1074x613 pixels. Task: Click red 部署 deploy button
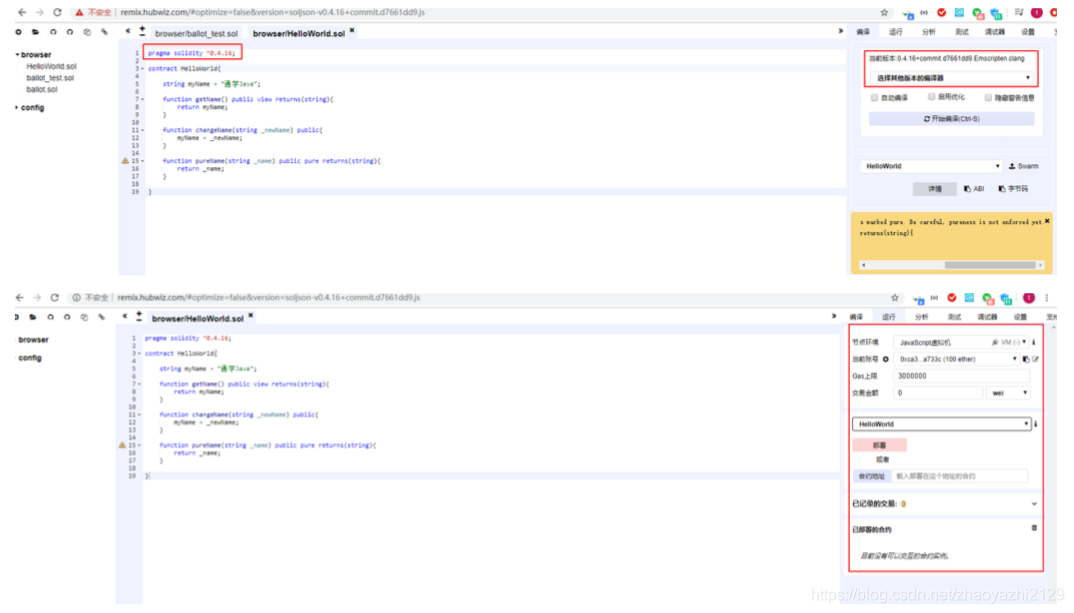pyautogui.click(x=879, y=445)
